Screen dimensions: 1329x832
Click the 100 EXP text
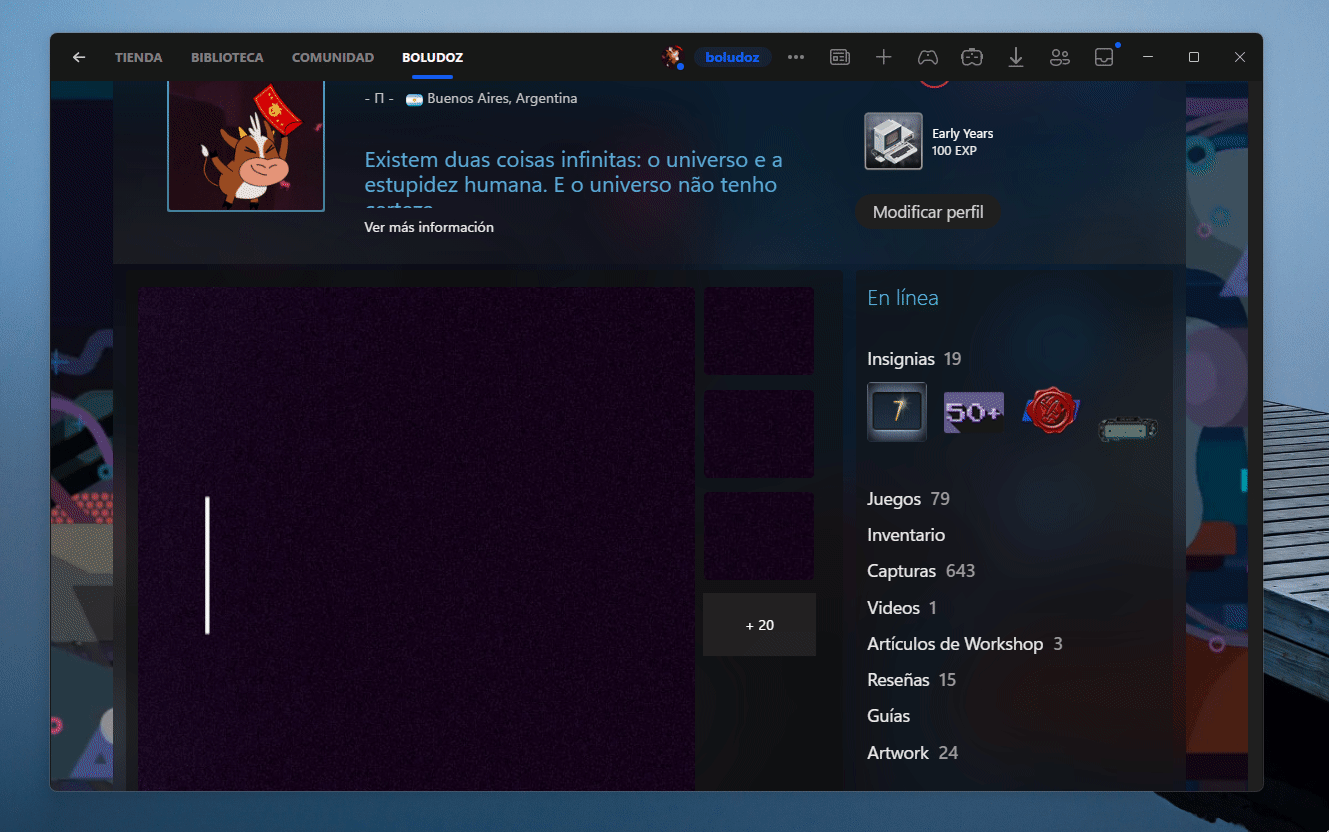coord(954,151)
